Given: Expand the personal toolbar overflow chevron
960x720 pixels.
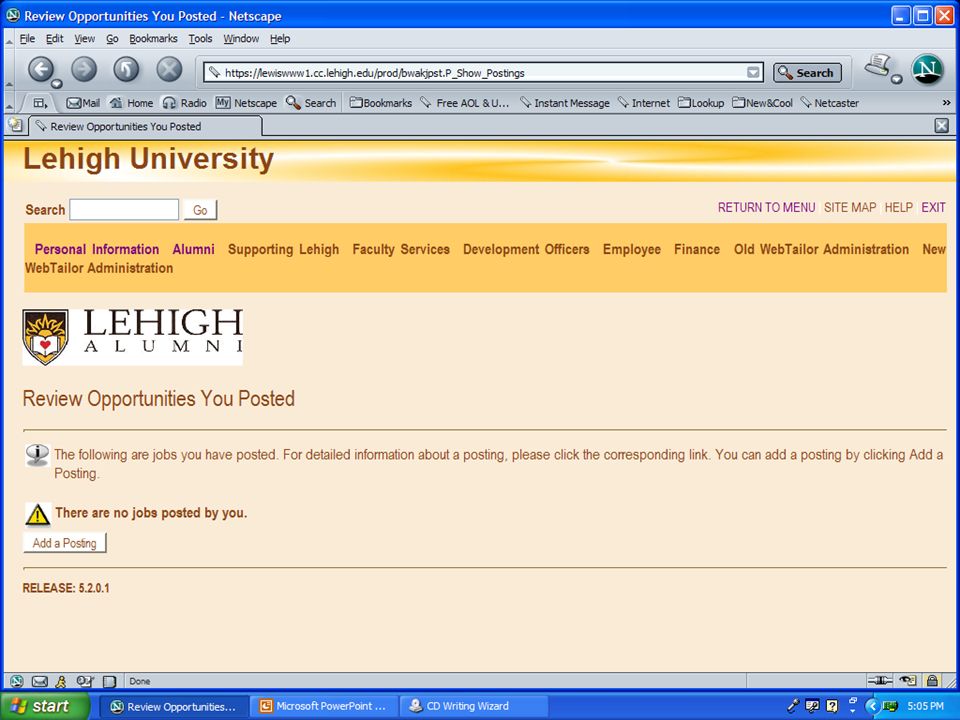Looking at the screenshot, I should pos(946,103).
